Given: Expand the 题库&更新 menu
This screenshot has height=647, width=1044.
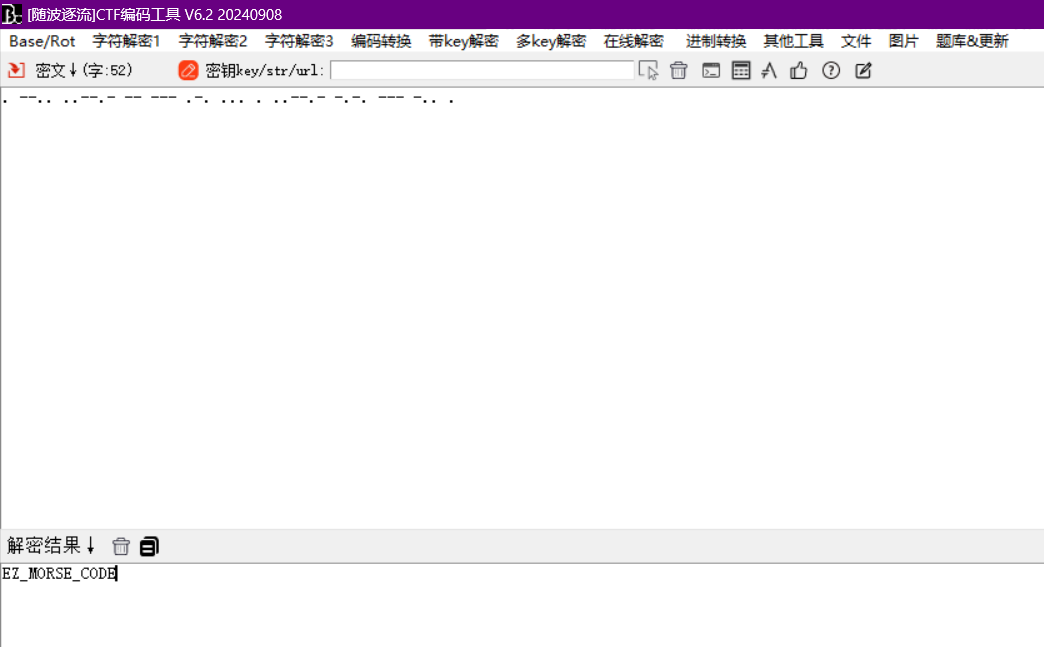Looking at the screenshot, I should [972, 41].
